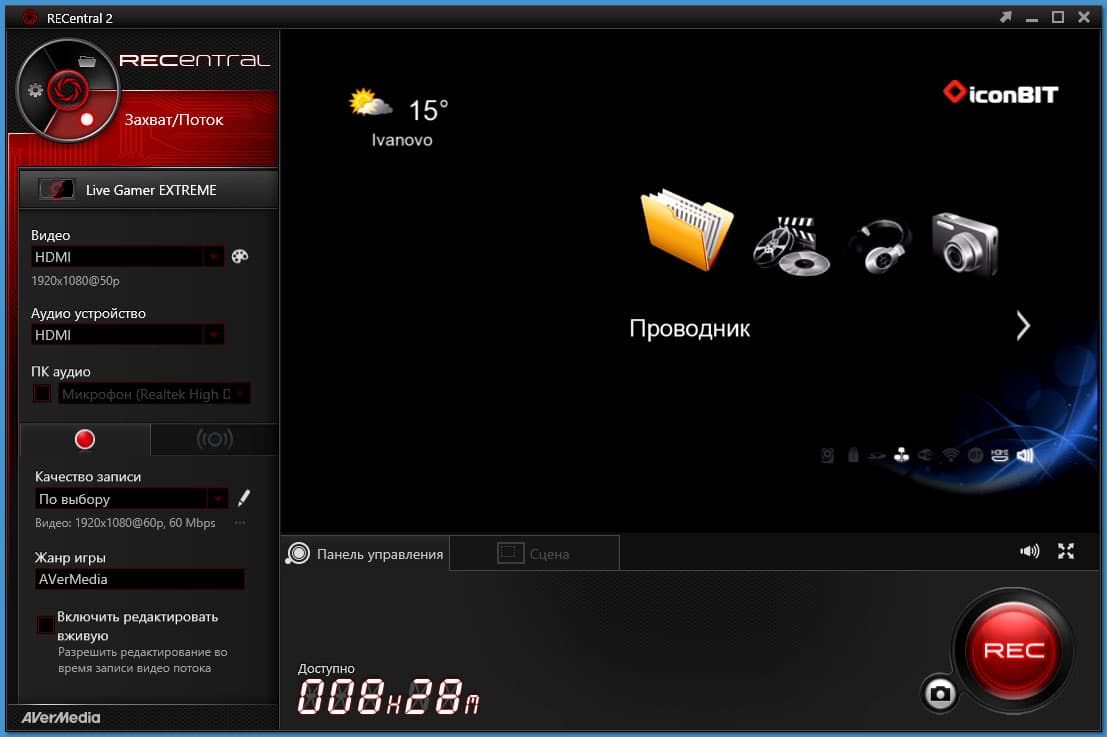The width and height of the screenshot is (1107, 737).
Task: Click the 1920x1080@50p resolution text
Action: [76, 281]
